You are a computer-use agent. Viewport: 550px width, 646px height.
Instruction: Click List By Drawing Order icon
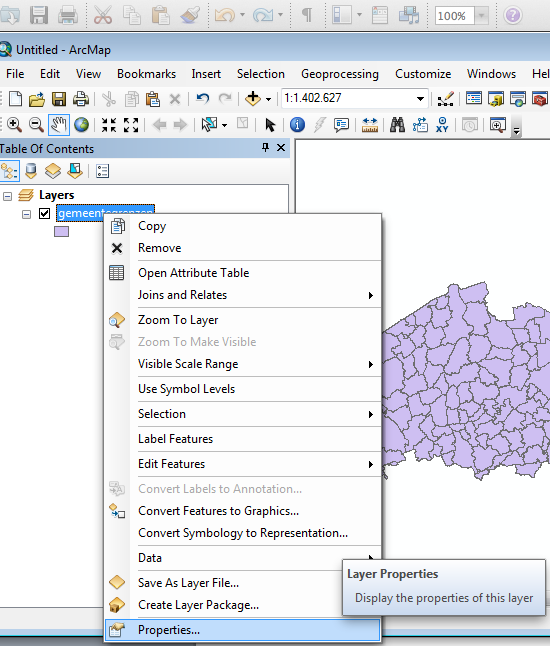(x=9, y=171)
